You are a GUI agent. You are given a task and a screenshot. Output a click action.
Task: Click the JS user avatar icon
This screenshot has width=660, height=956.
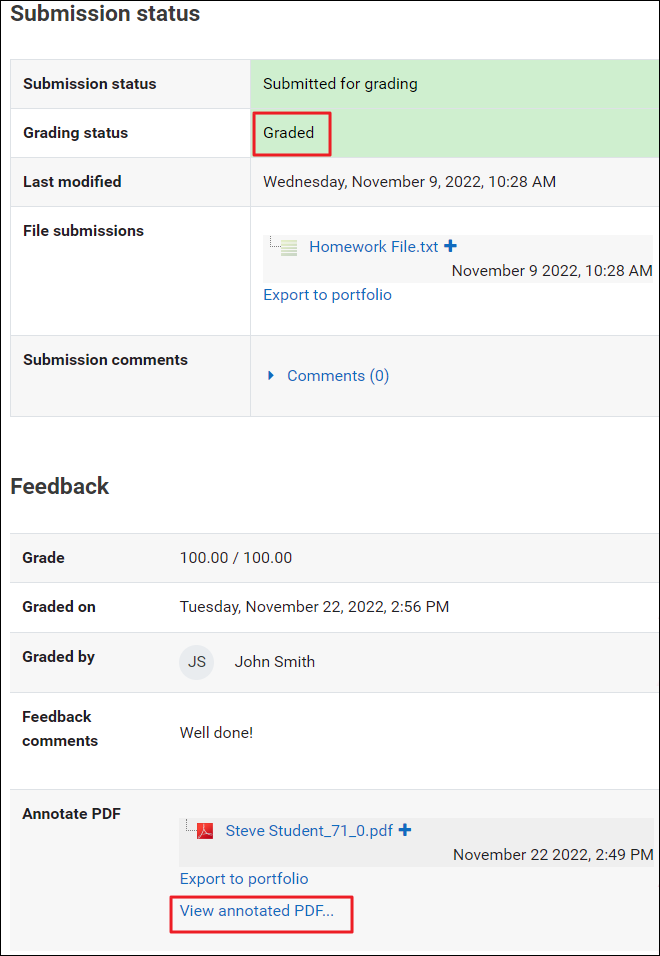197,662
